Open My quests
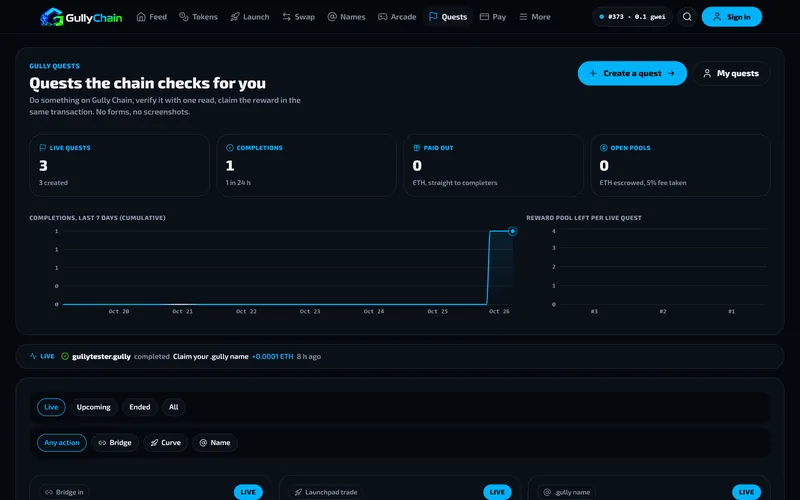Image resolution: width=800 pixels, height=500 pixels. click(x=731, y=73)
